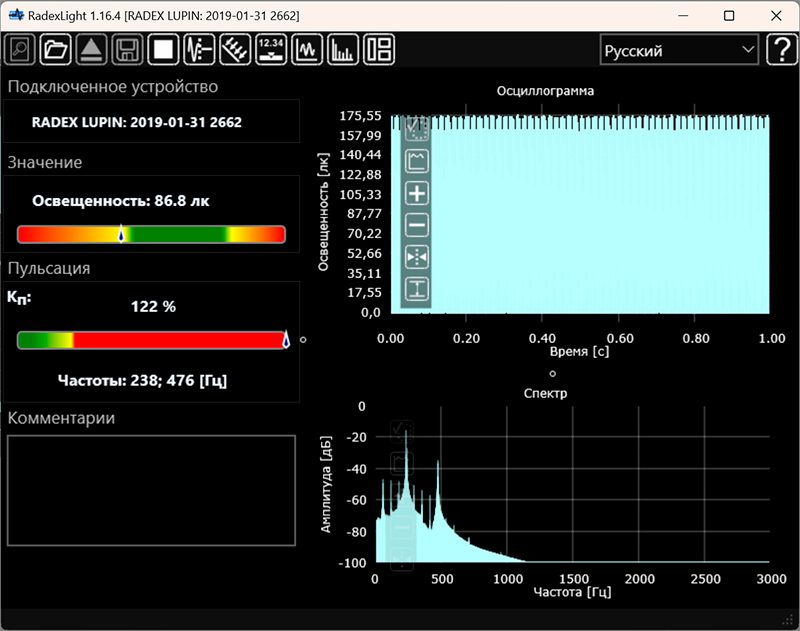Image resolution: width=800 pixels, height=631 pixels.
Task: Open help with the question mark button
Action: [x=781, y=50]
